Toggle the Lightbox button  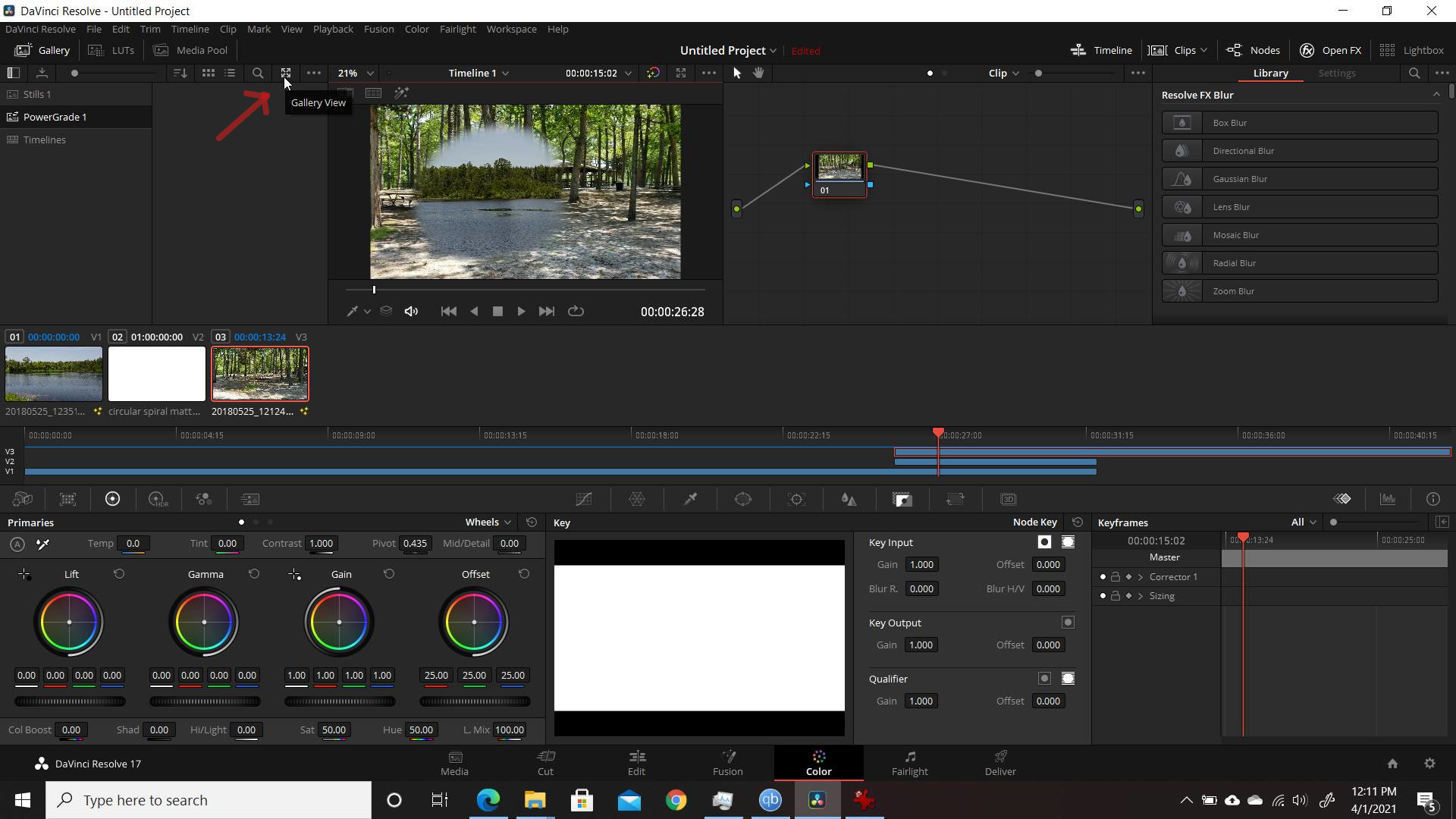coord(1411,50)
